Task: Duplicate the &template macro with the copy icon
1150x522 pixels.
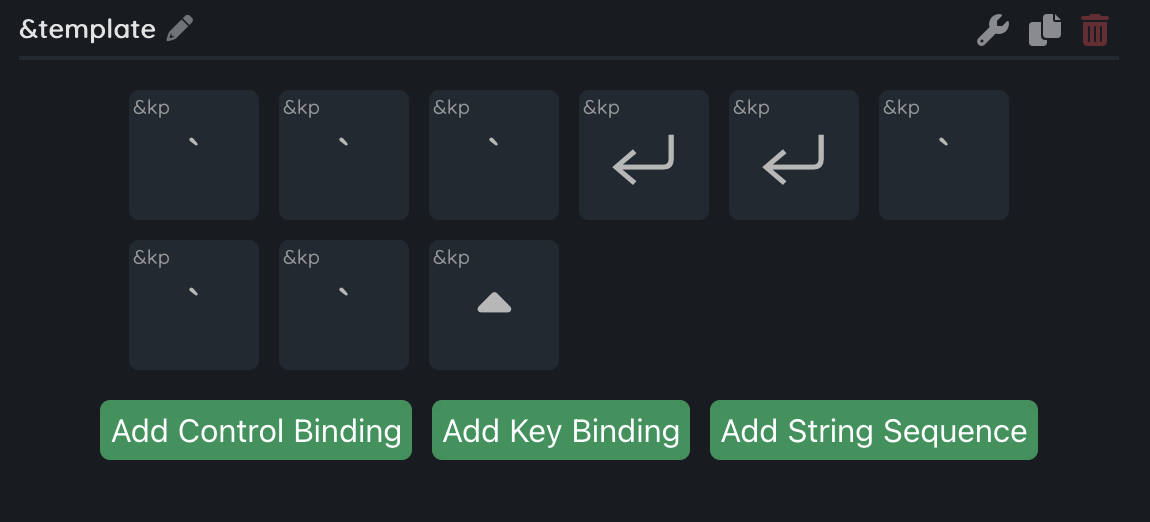Action: coord(1045,30)
